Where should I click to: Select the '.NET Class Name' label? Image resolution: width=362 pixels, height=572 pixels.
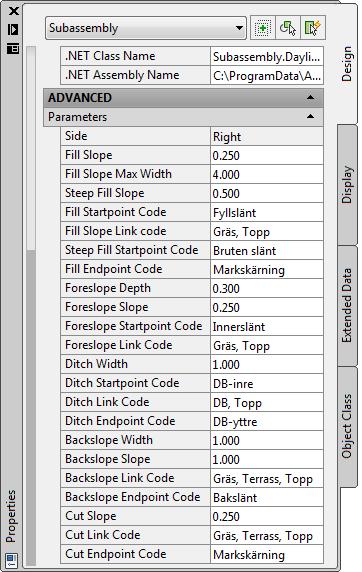[x=110, y=55]
